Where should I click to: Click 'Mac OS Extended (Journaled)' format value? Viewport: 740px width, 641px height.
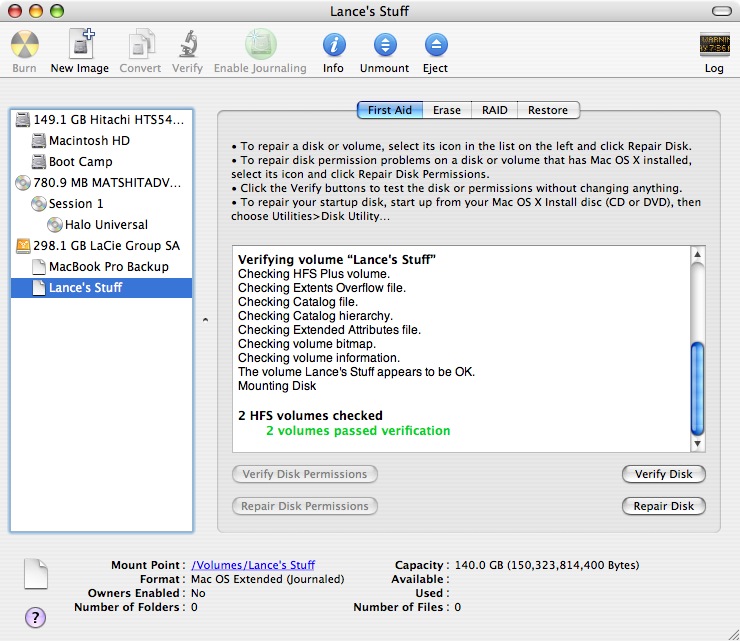pos(268,579)
